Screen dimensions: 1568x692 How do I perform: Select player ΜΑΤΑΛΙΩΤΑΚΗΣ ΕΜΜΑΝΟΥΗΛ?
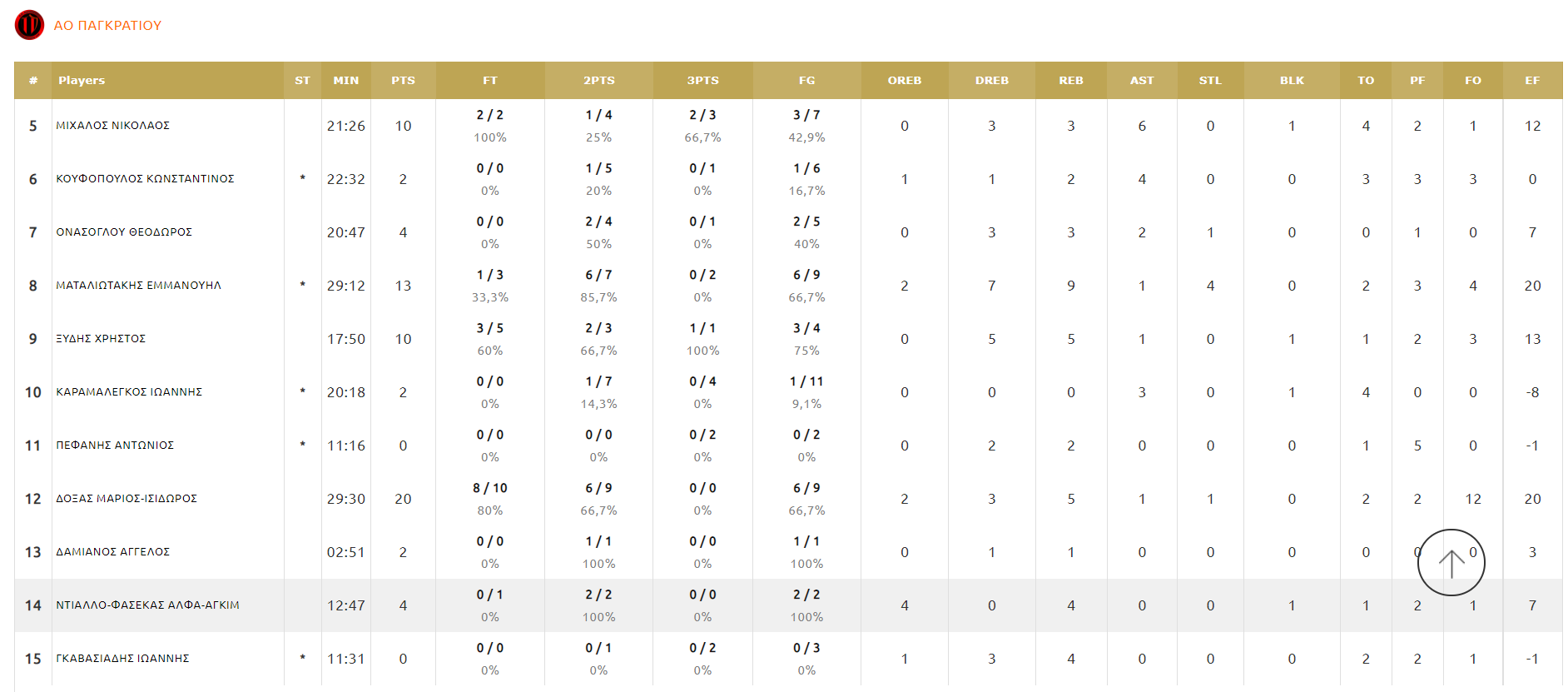point(138,286)
